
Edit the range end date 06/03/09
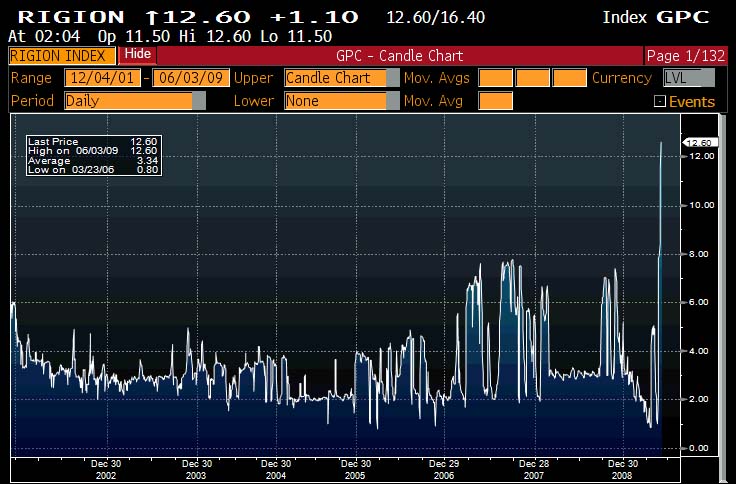click(191, 77)
